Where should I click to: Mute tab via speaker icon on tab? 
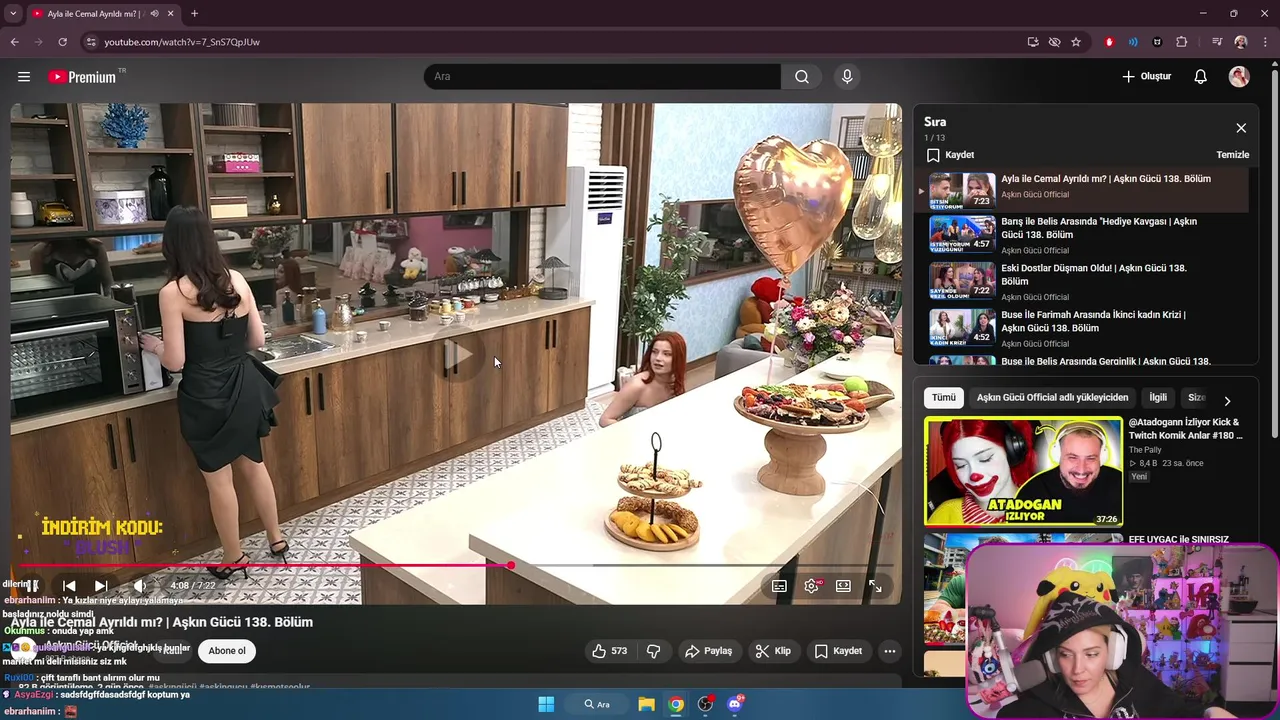click(154, 14)
